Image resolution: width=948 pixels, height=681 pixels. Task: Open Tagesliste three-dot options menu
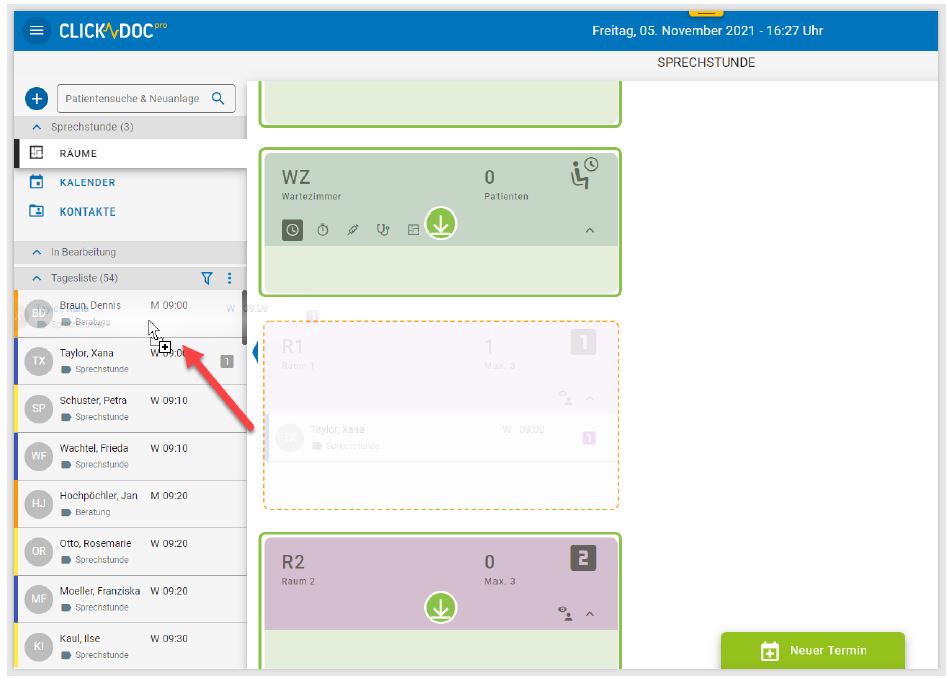click(x=229, y=278)
